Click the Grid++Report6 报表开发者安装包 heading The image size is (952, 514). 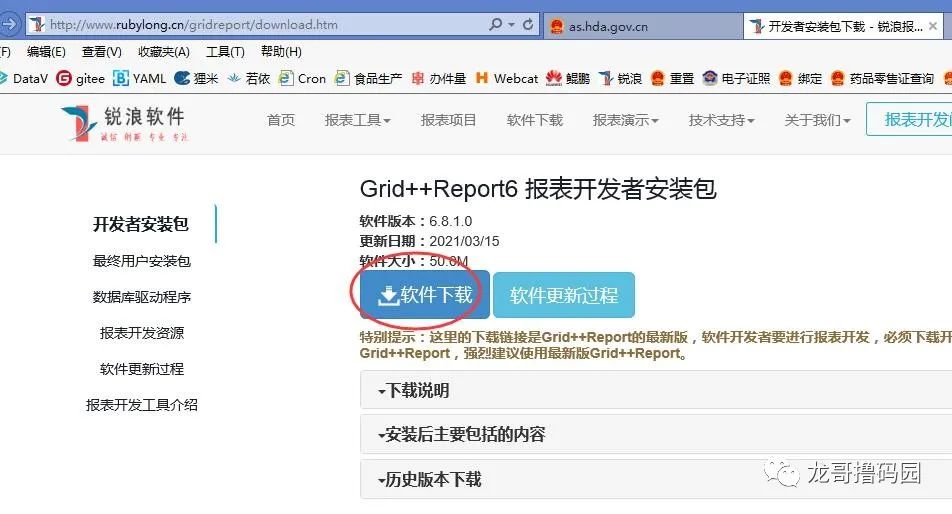(x=538, y=189)
